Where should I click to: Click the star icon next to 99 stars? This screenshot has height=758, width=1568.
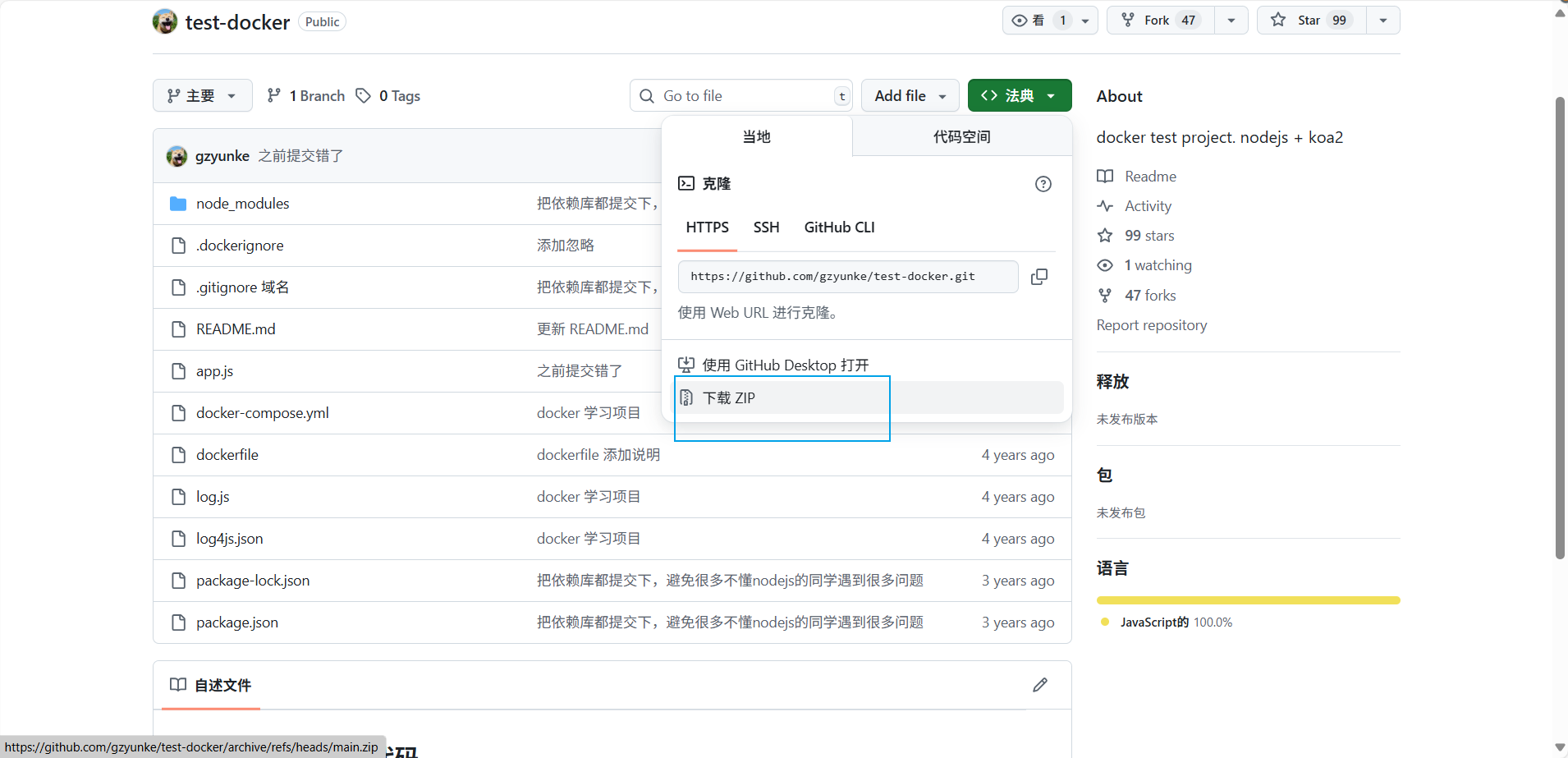[1105, 236]
